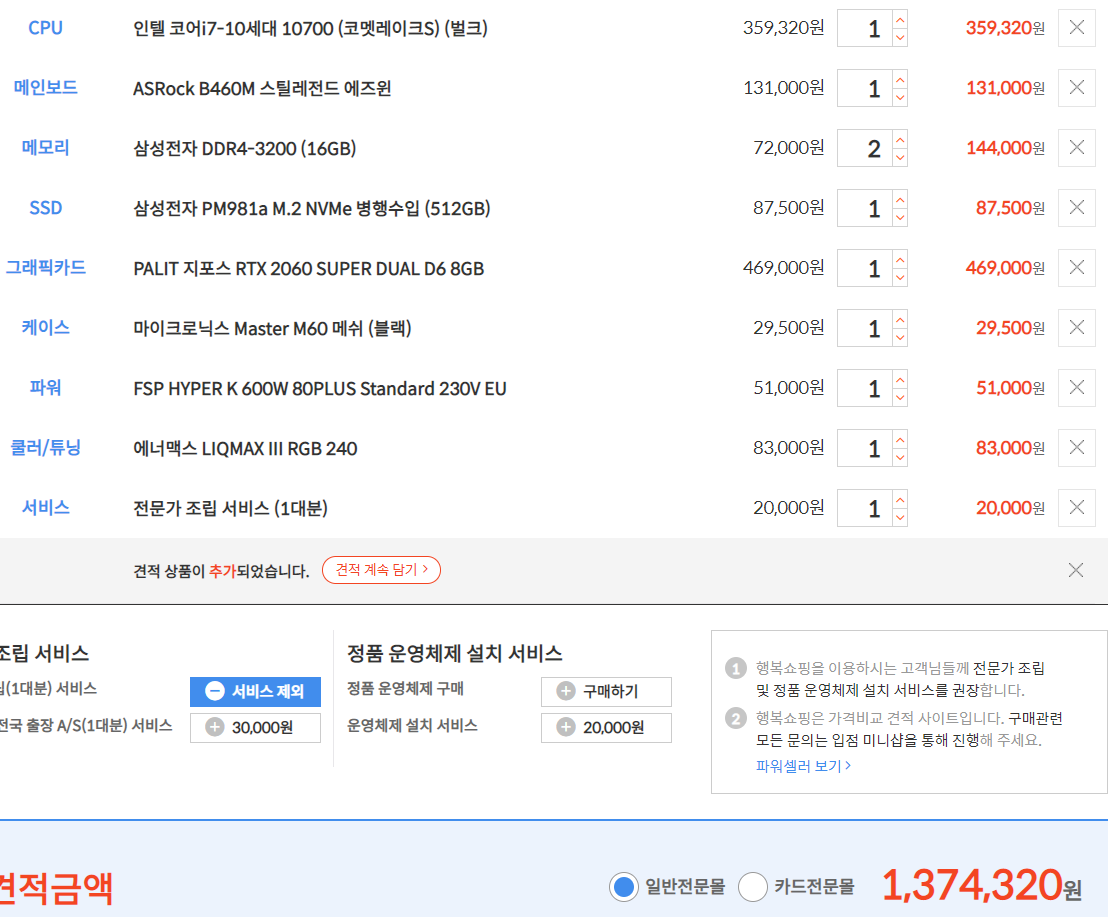Open item 전문가 조립 서비스 (1대분)
1117x917 pixels.
coord(230,508)
